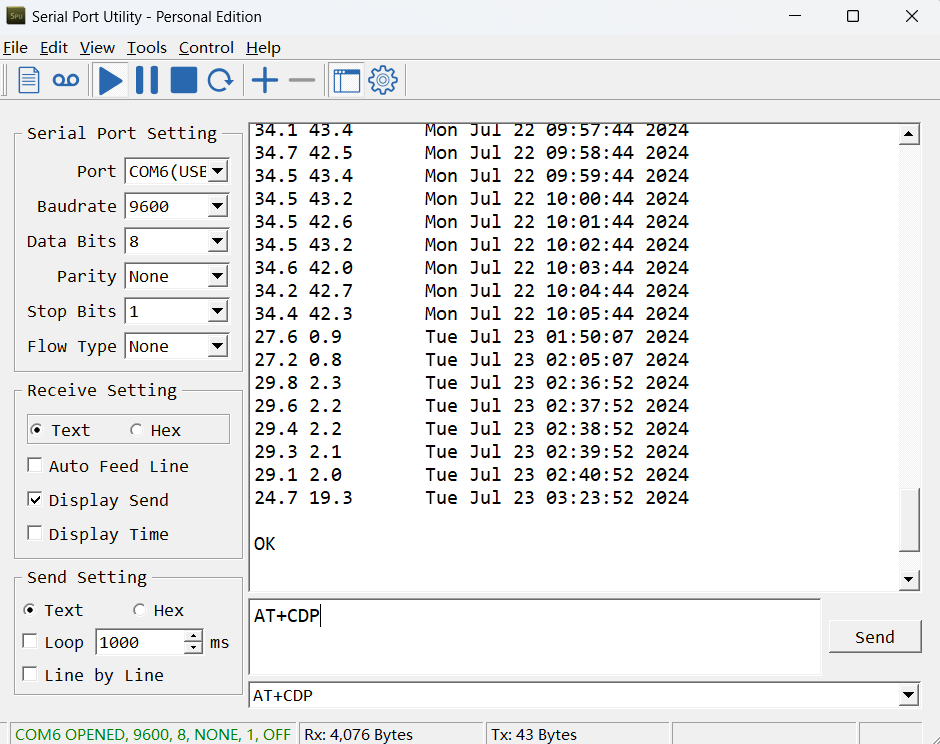
Task: Select Text radio in Send Setting
Action: tap(29, 610)
